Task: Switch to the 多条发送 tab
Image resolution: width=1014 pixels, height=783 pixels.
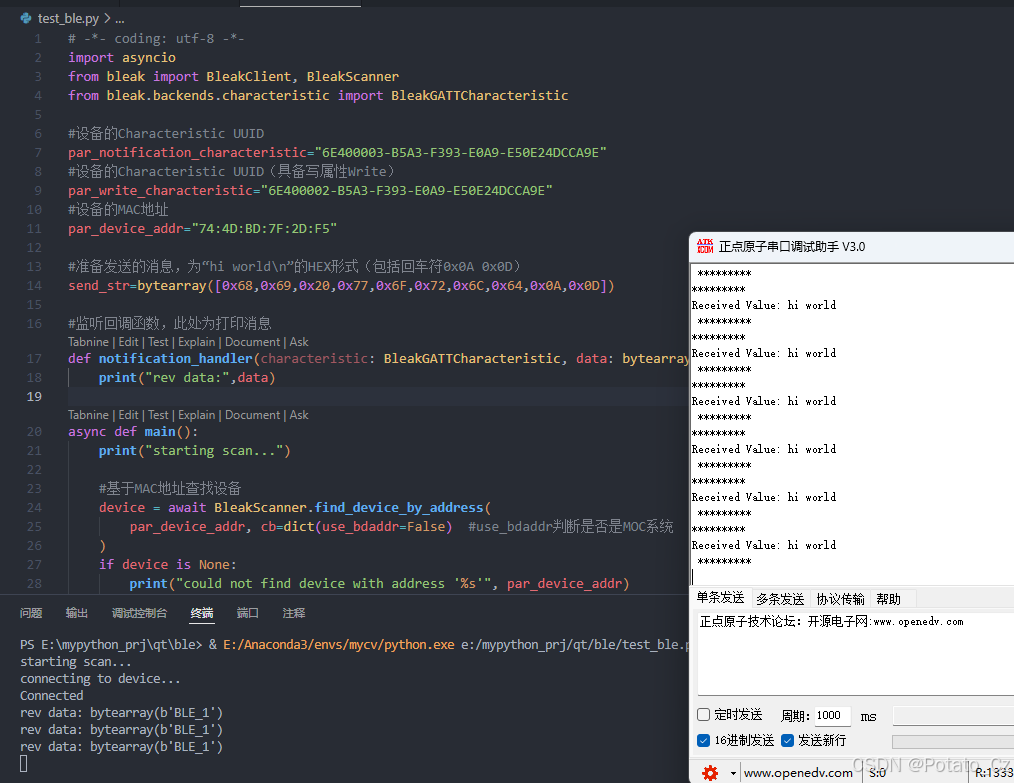Action: pos(780,598)
